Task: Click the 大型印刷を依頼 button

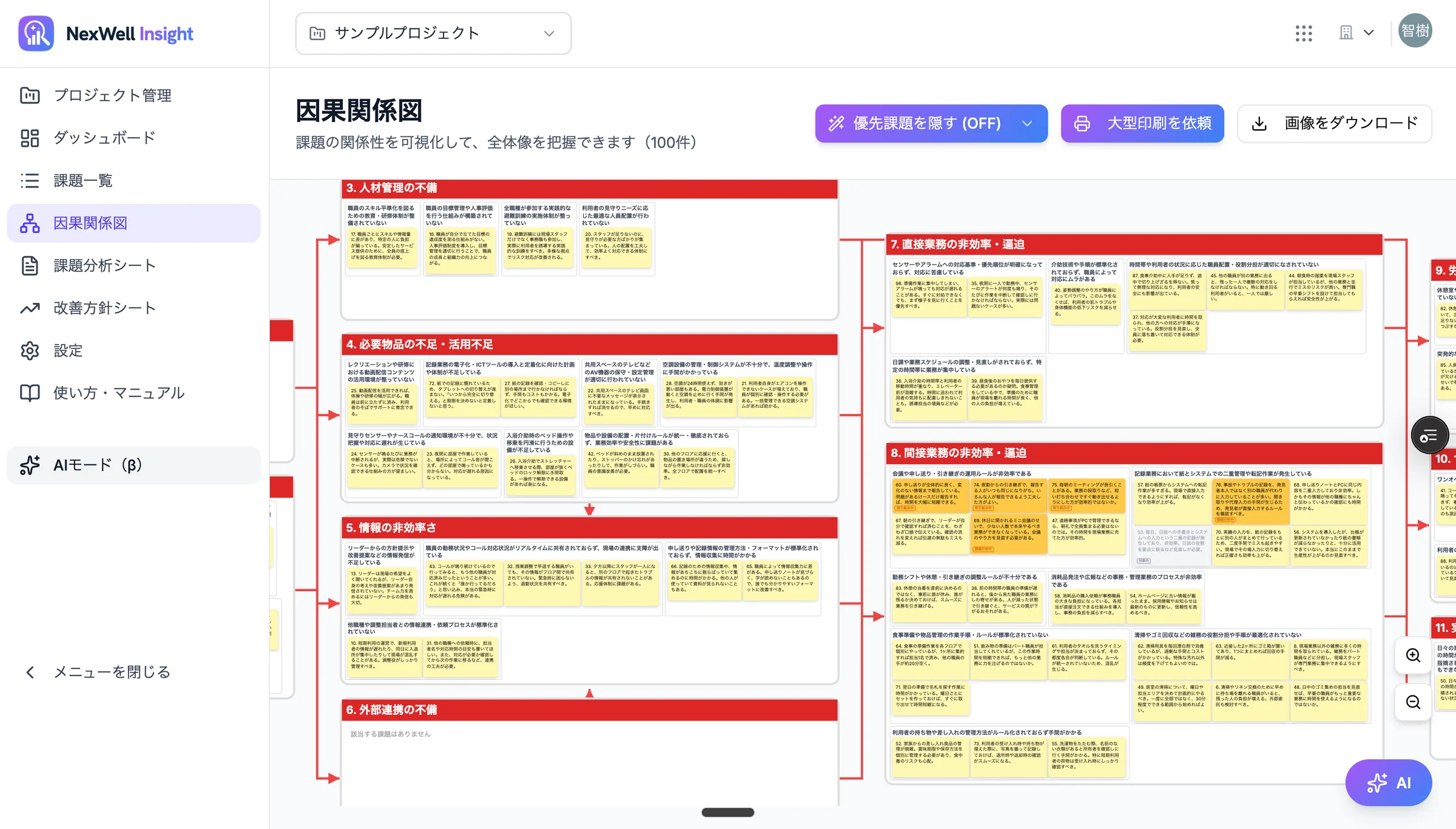Action: [x=1142, y=123]
